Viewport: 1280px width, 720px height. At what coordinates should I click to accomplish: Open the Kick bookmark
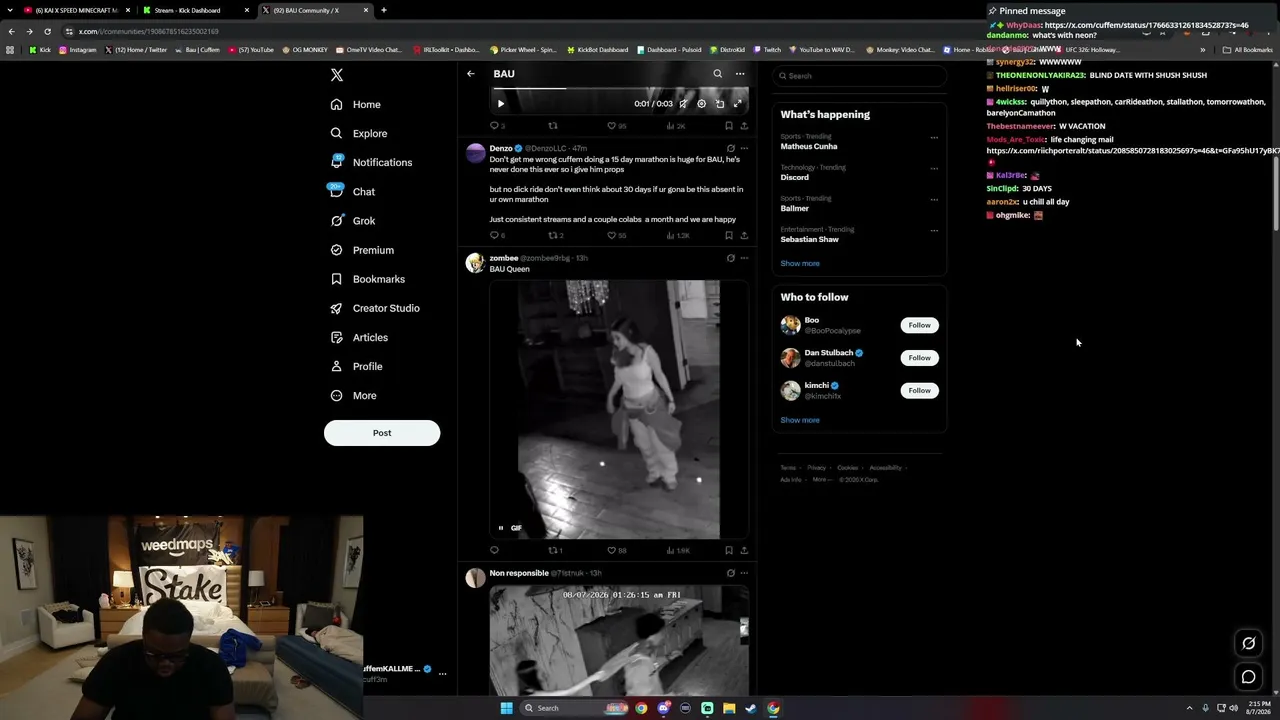point(40,50)
